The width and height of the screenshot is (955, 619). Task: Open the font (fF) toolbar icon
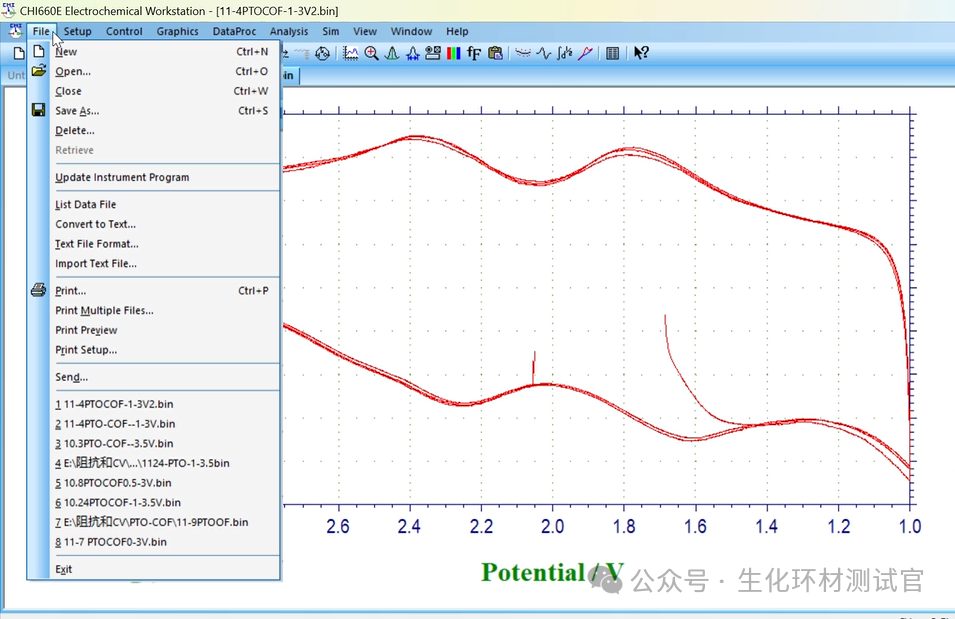(474, 54)
